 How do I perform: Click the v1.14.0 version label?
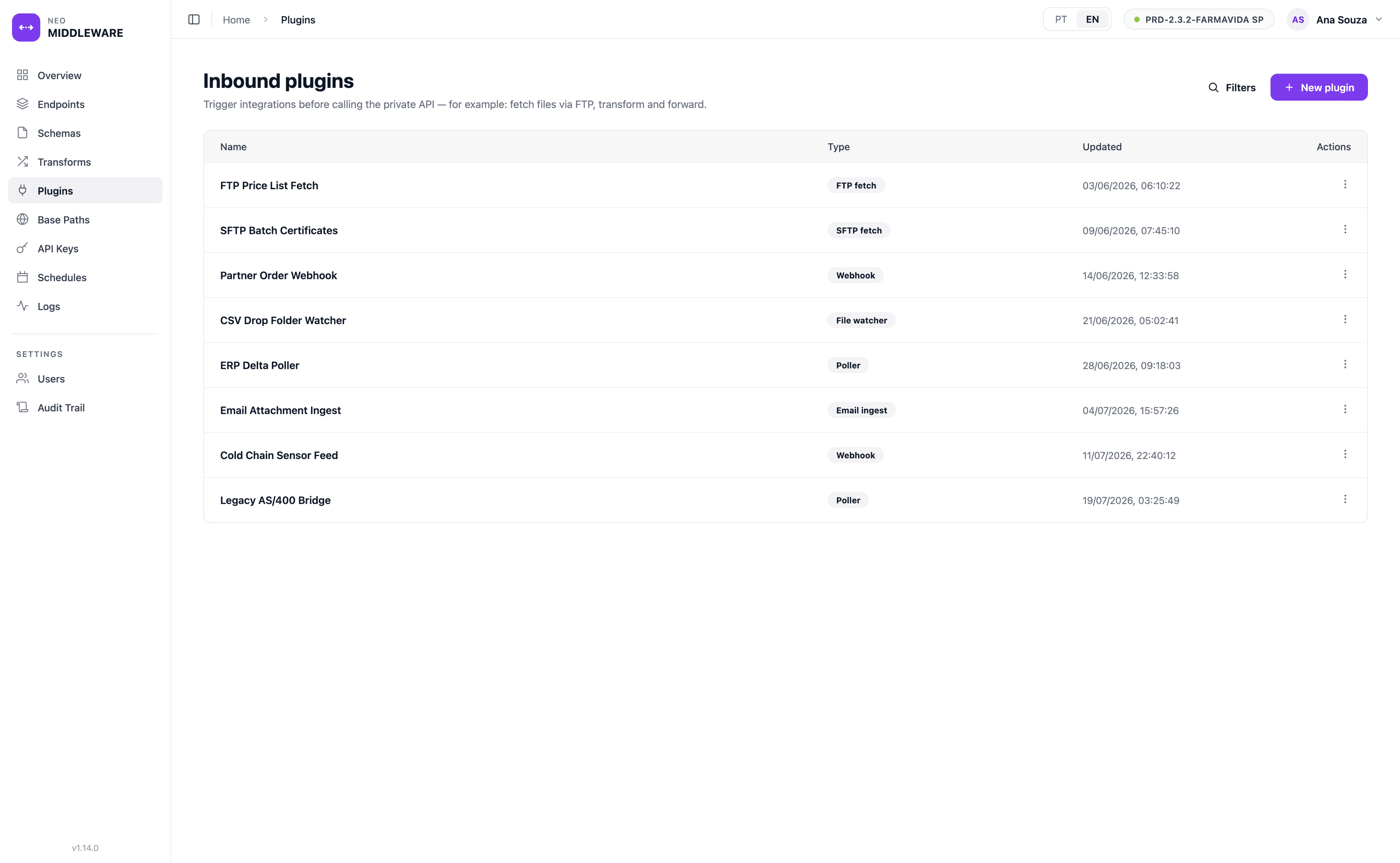85,848
